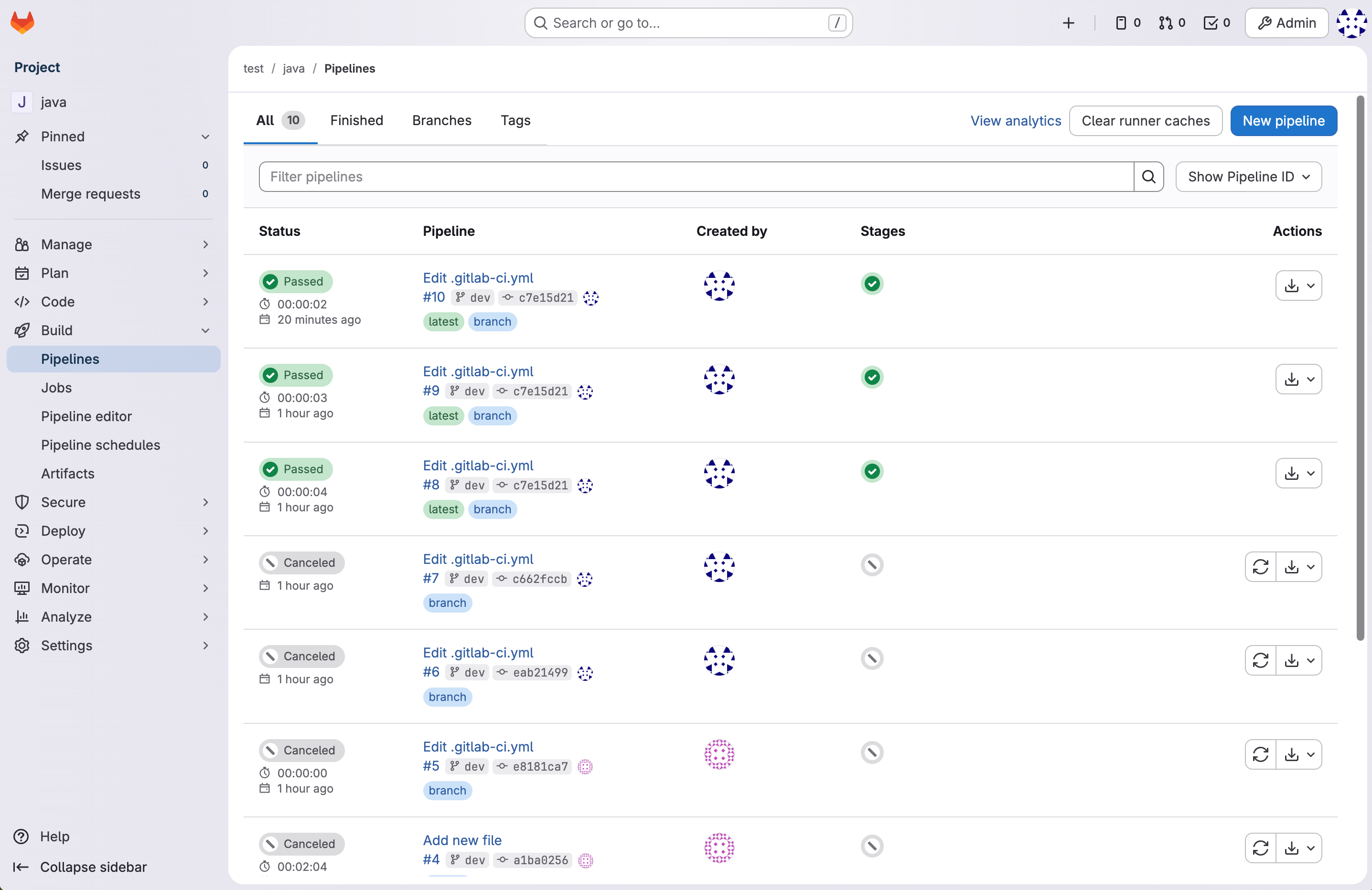Open assigned issues counter in top bar
The image size is (1372, 890).
point(1127,22)
